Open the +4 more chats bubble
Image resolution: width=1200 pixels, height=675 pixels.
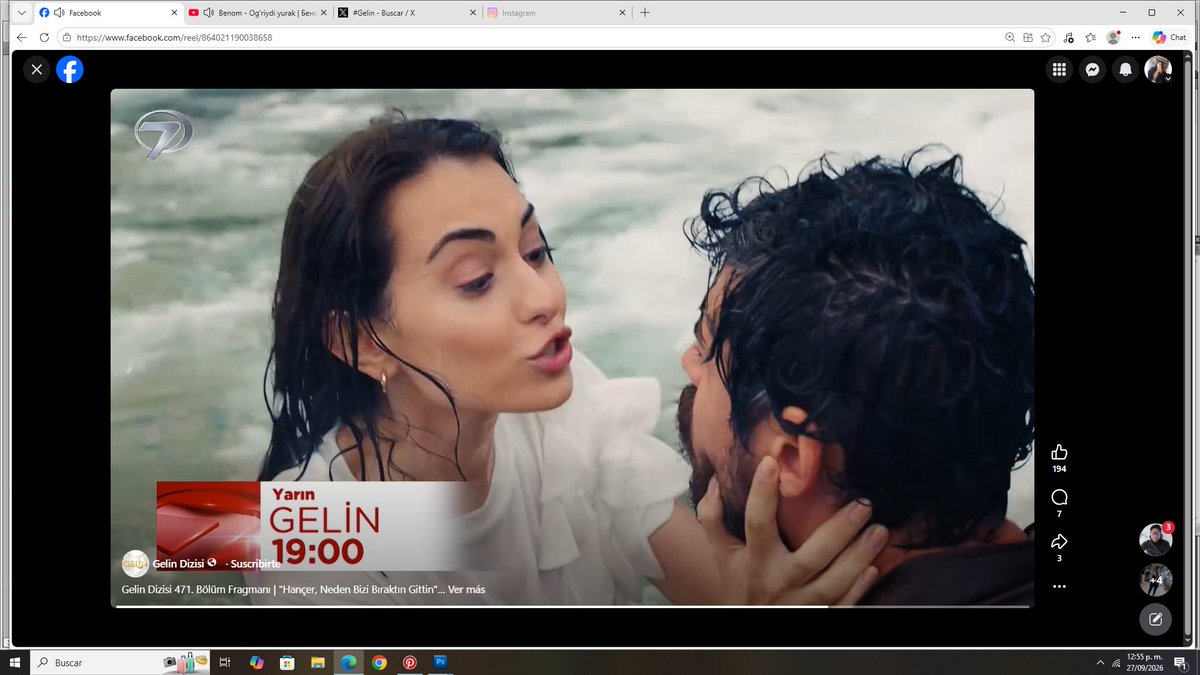[1155, 579]
